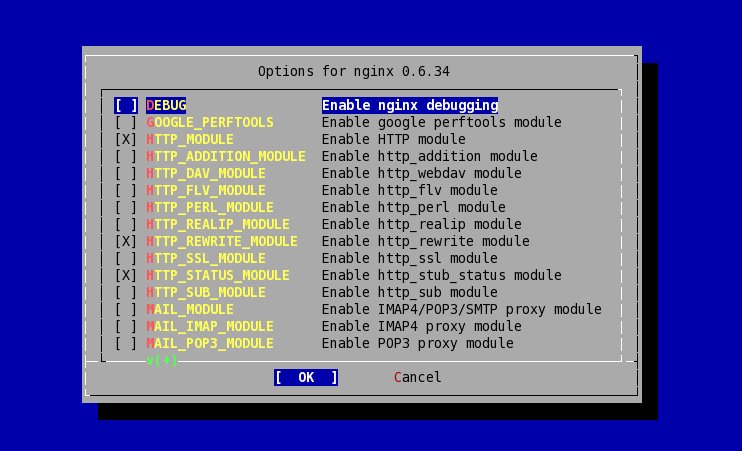Click 'Enable google perftools module' description
Viewport: 742px width, 451px height.
(442, 122)
